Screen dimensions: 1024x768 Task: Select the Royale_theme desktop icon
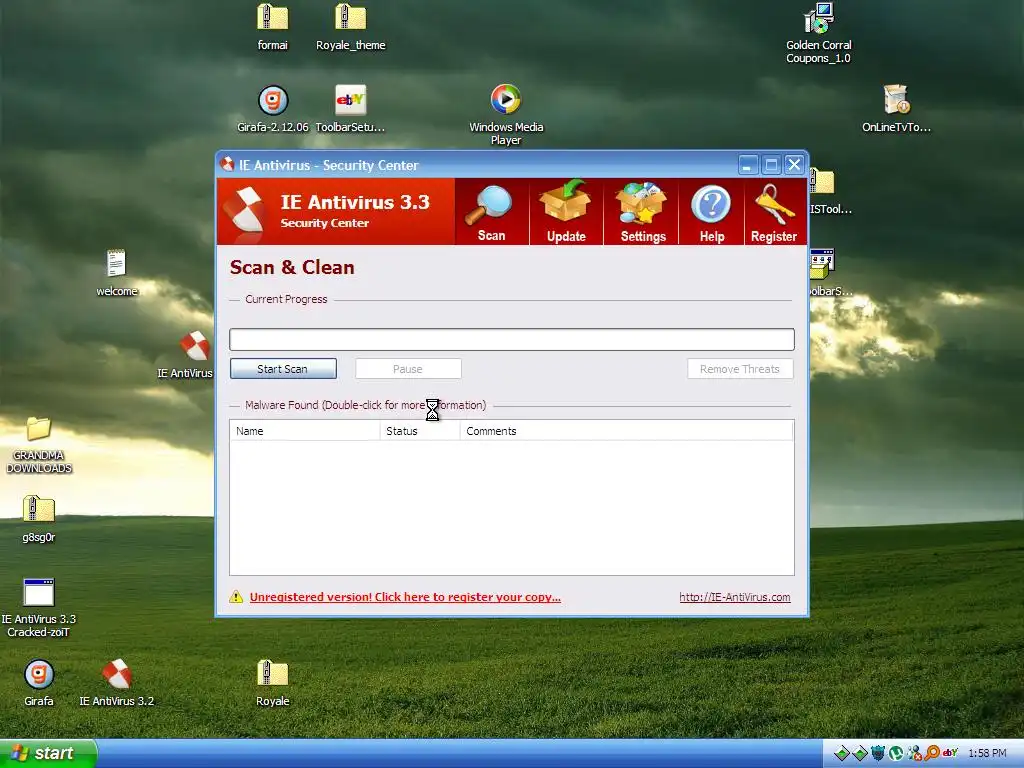tap(351, 27)
